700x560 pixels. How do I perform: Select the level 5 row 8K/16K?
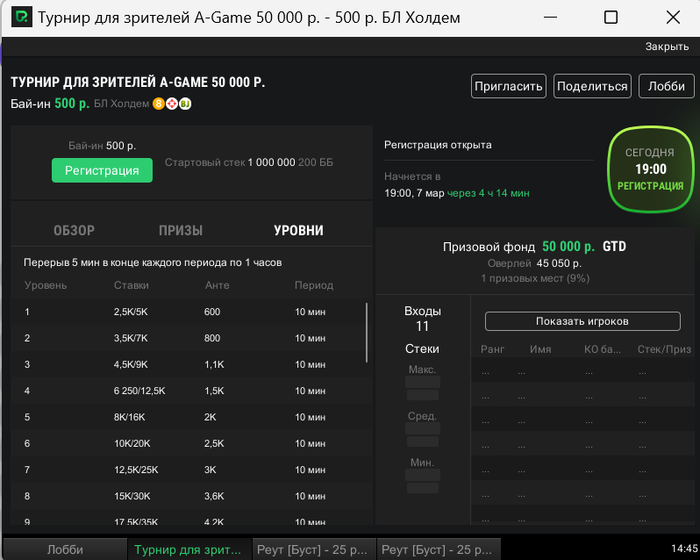[191, 417]
